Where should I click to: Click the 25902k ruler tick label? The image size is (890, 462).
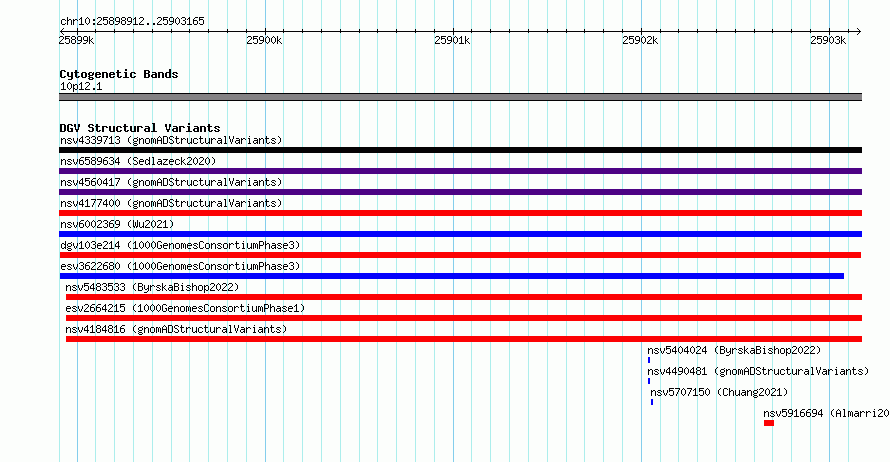pyautogui.click(x=640, y=40)
